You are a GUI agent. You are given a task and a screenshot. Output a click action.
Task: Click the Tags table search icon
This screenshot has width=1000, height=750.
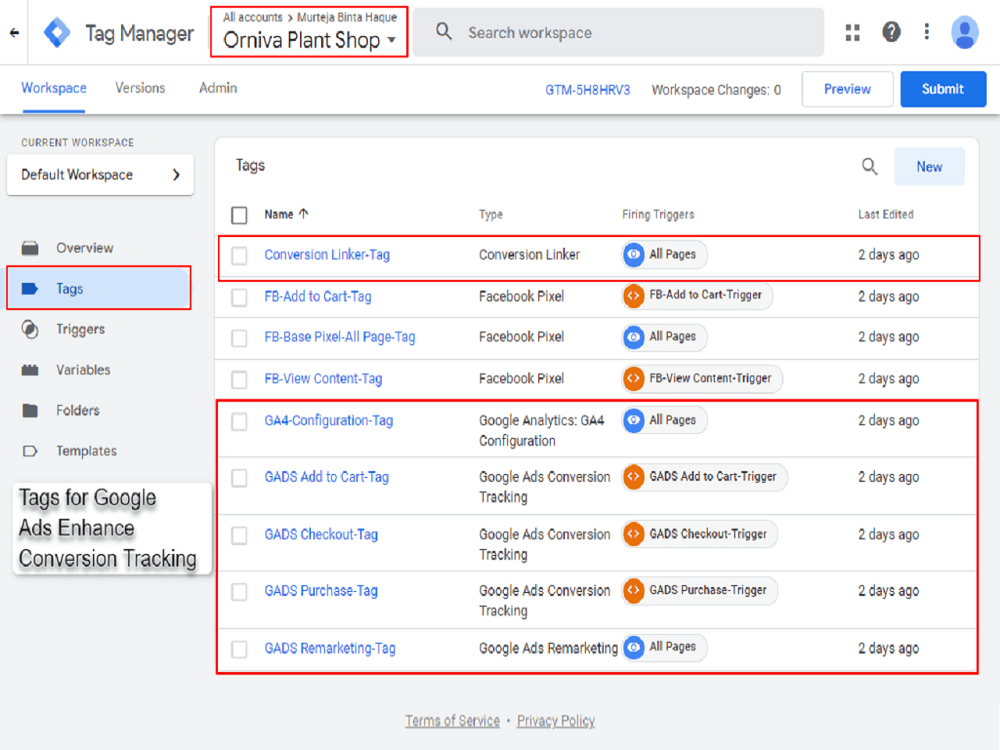click(869, 166)
